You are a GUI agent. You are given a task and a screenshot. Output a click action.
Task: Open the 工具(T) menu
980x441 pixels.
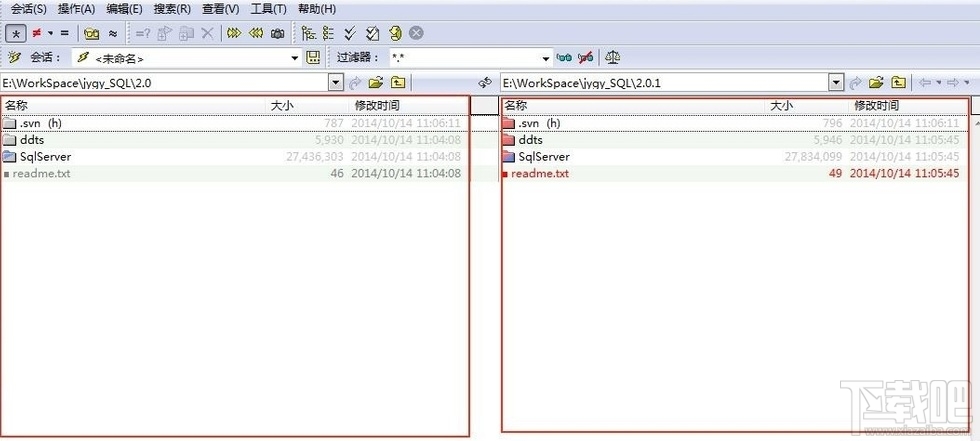coord(268,9)
